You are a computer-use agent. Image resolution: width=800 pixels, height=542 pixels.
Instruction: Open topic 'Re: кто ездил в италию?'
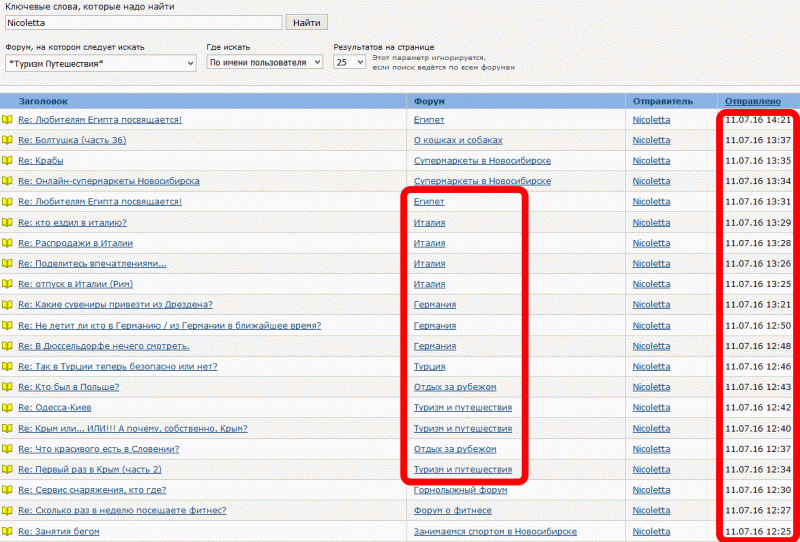click(73, 222)
